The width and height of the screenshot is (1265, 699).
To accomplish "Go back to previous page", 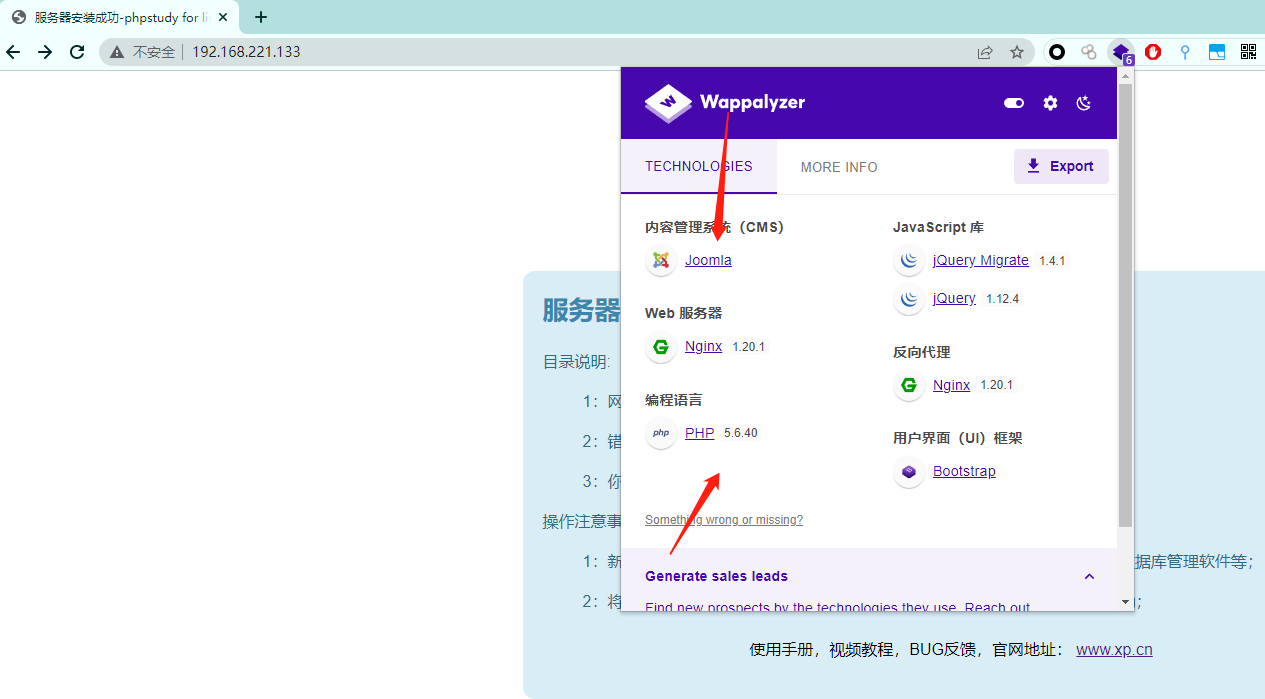I will pos(13,52).
